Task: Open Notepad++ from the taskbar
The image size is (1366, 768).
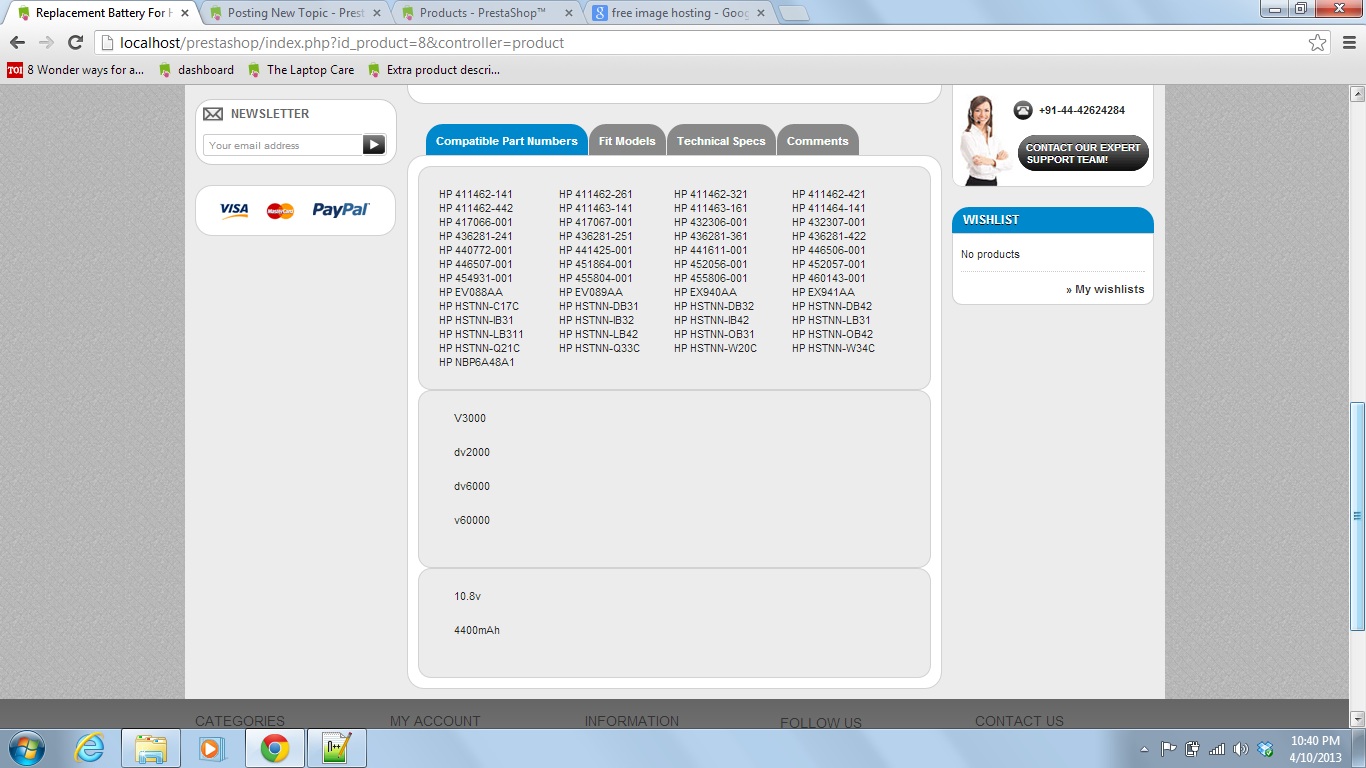Action: coord(337,748)
